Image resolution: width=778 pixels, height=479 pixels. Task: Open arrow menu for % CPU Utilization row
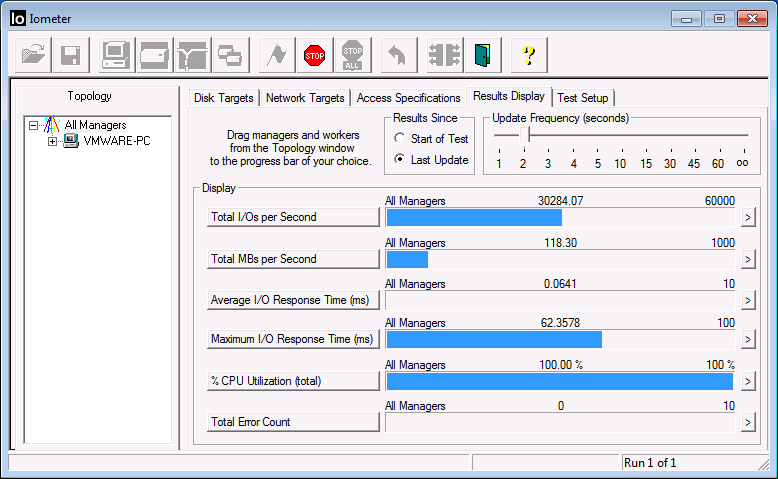[746, 381]
